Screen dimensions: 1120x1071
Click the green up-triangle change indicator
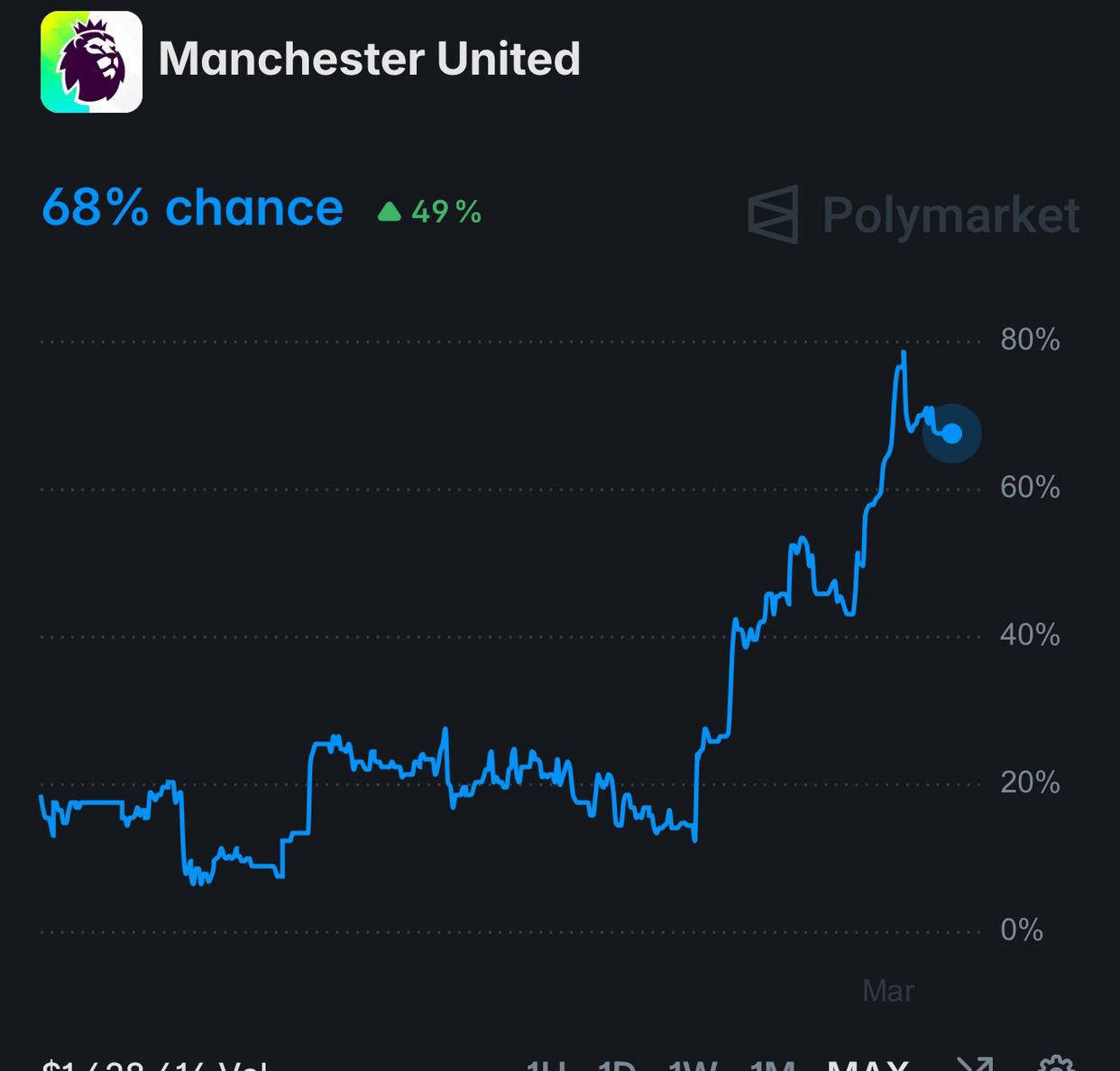(x=389, y=212)
